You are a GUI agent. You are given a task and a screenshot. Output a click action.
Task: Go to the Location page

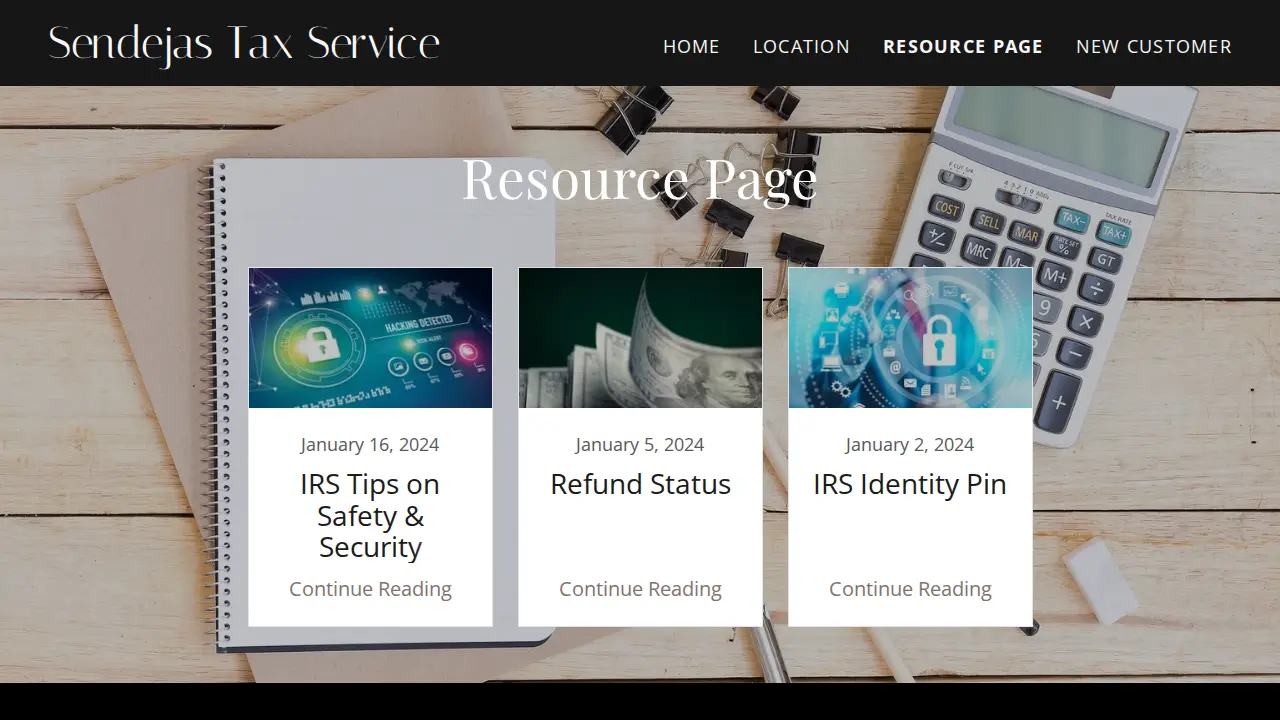click(801, 47)
